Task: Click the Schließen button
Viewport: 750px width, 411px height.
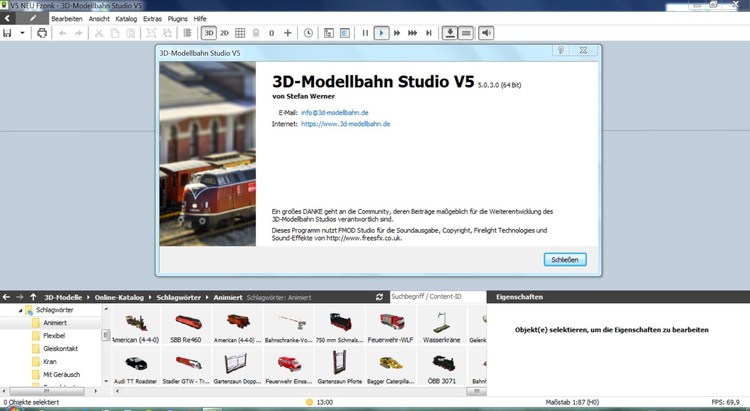Action: tap(563, 259)
